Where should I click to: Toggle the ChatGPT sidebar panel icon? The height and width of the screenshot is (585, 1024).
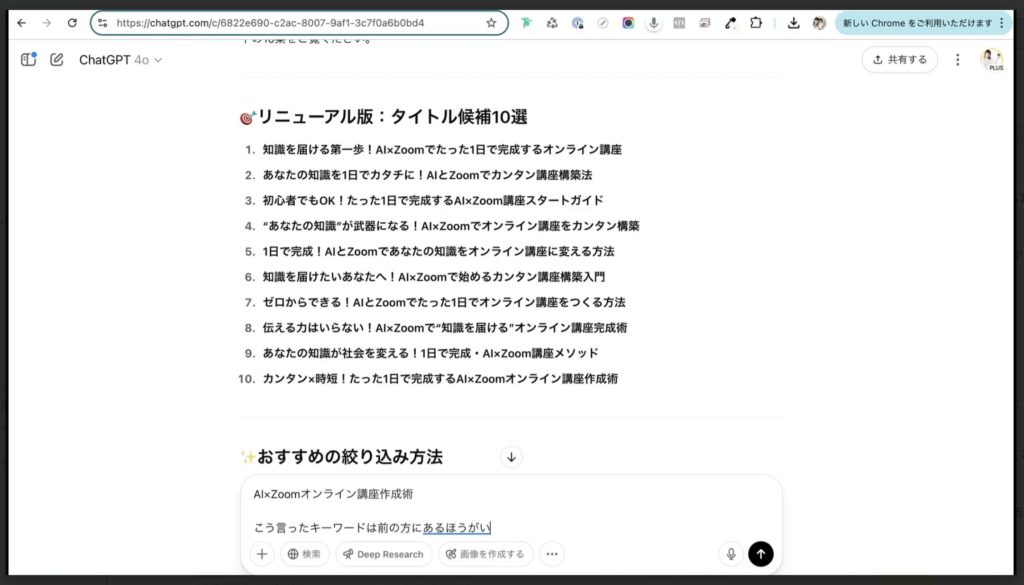click(27, 60)
